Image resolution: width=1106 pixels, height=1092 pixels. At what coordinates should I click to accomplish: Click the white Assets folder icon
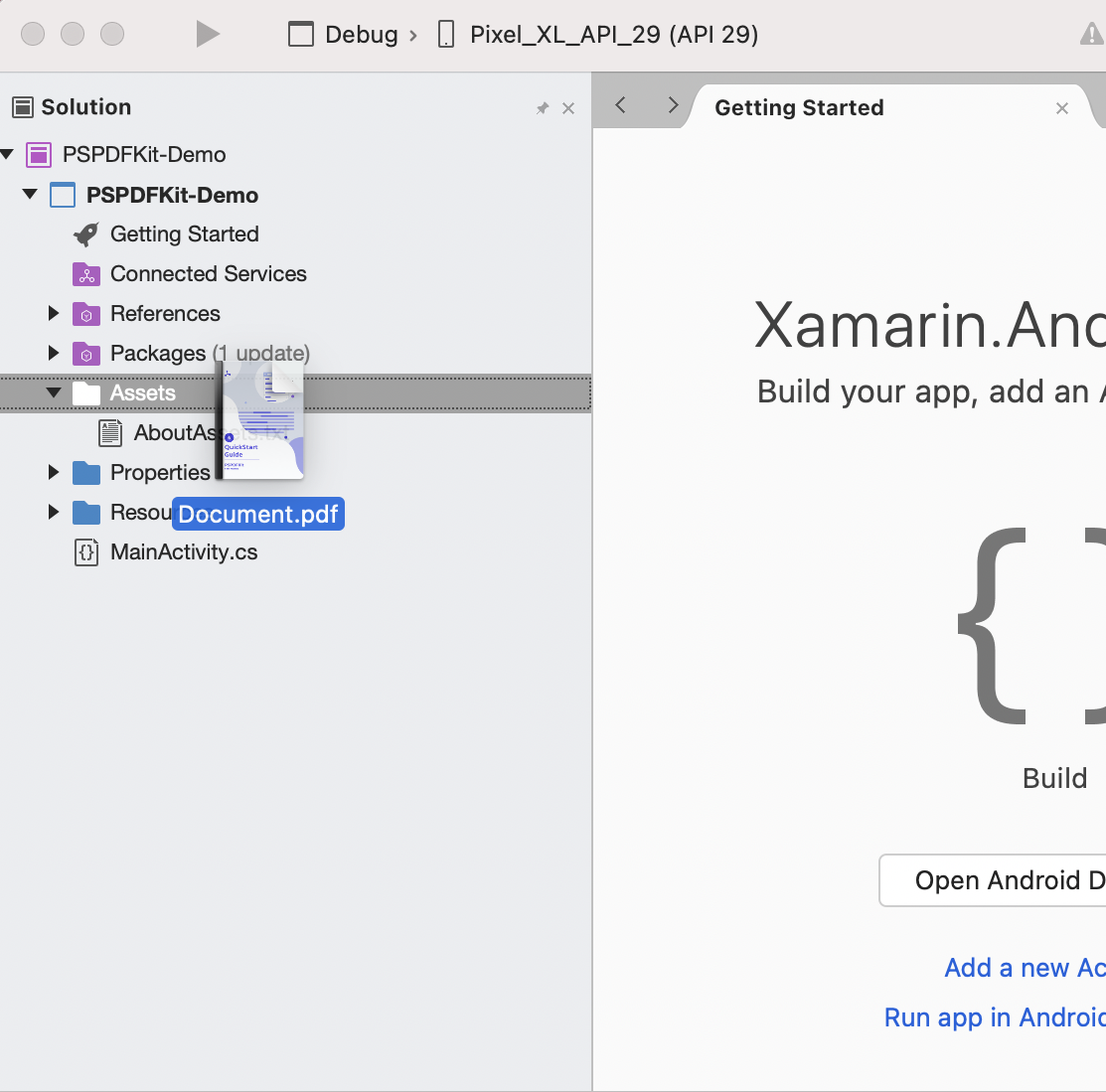[x=86, y=392]
